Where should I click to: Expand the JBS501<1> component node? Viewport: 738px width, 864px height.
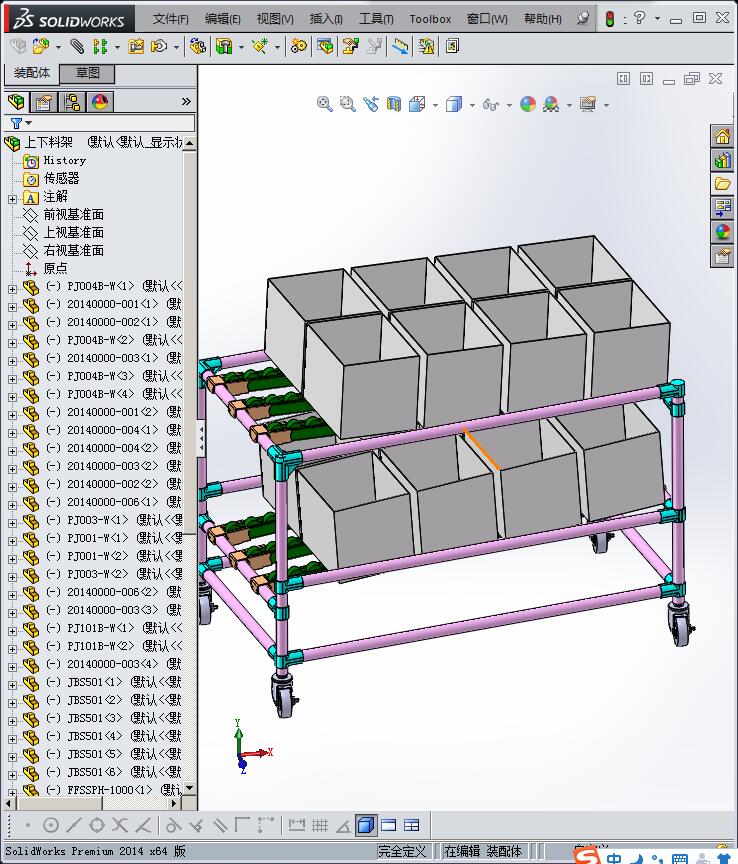coord(12,685)
